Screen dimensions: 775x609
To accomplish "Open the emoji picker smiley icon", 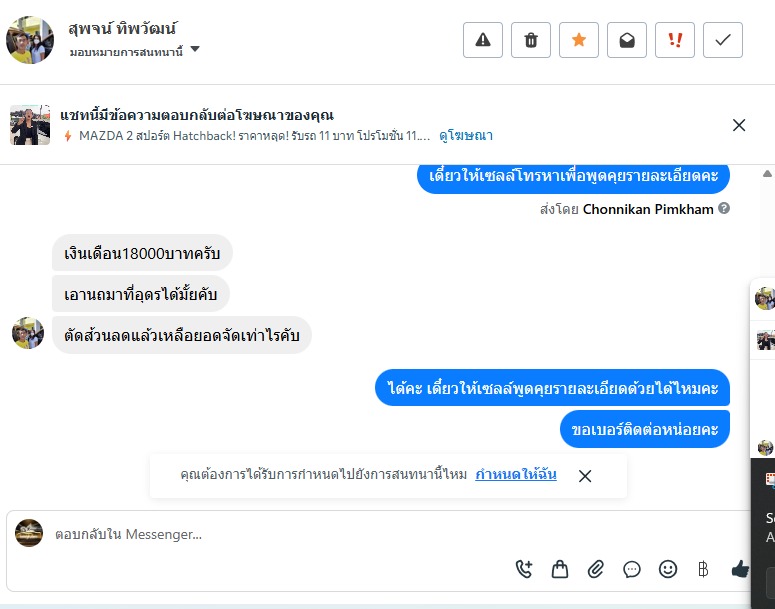I will click(668, 569).
